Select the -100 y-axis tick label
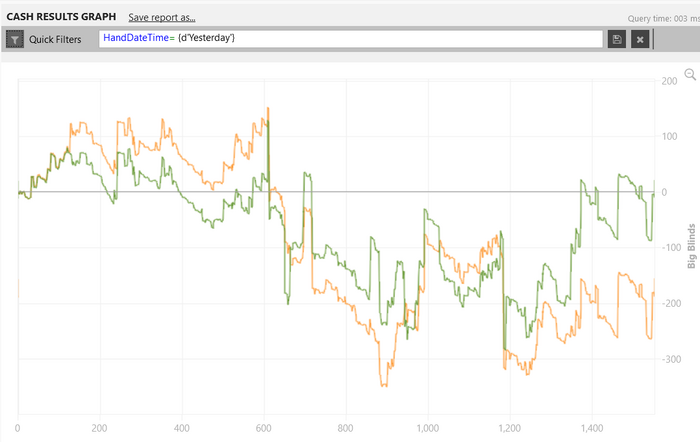The width and height of the screenshot is (700, 442). click(671, 248)
